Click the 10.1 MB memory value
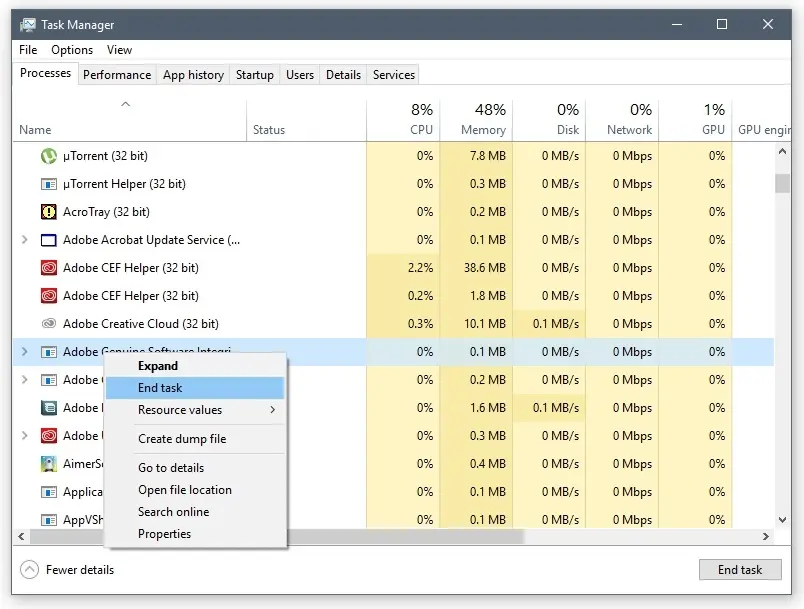Viewport: 804px width, 609px height. 485,324
